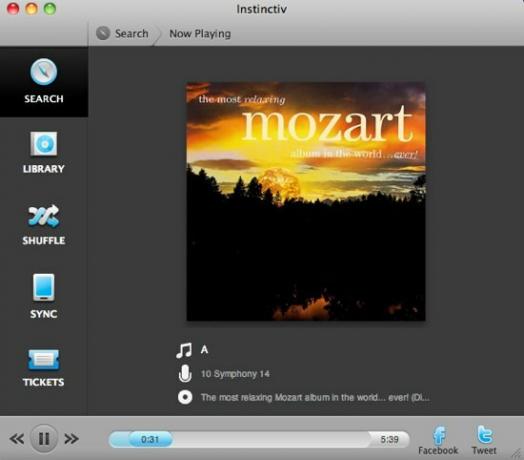524x460 pixels.
Task: Click the disc album icon
Action: coord(185,397)
